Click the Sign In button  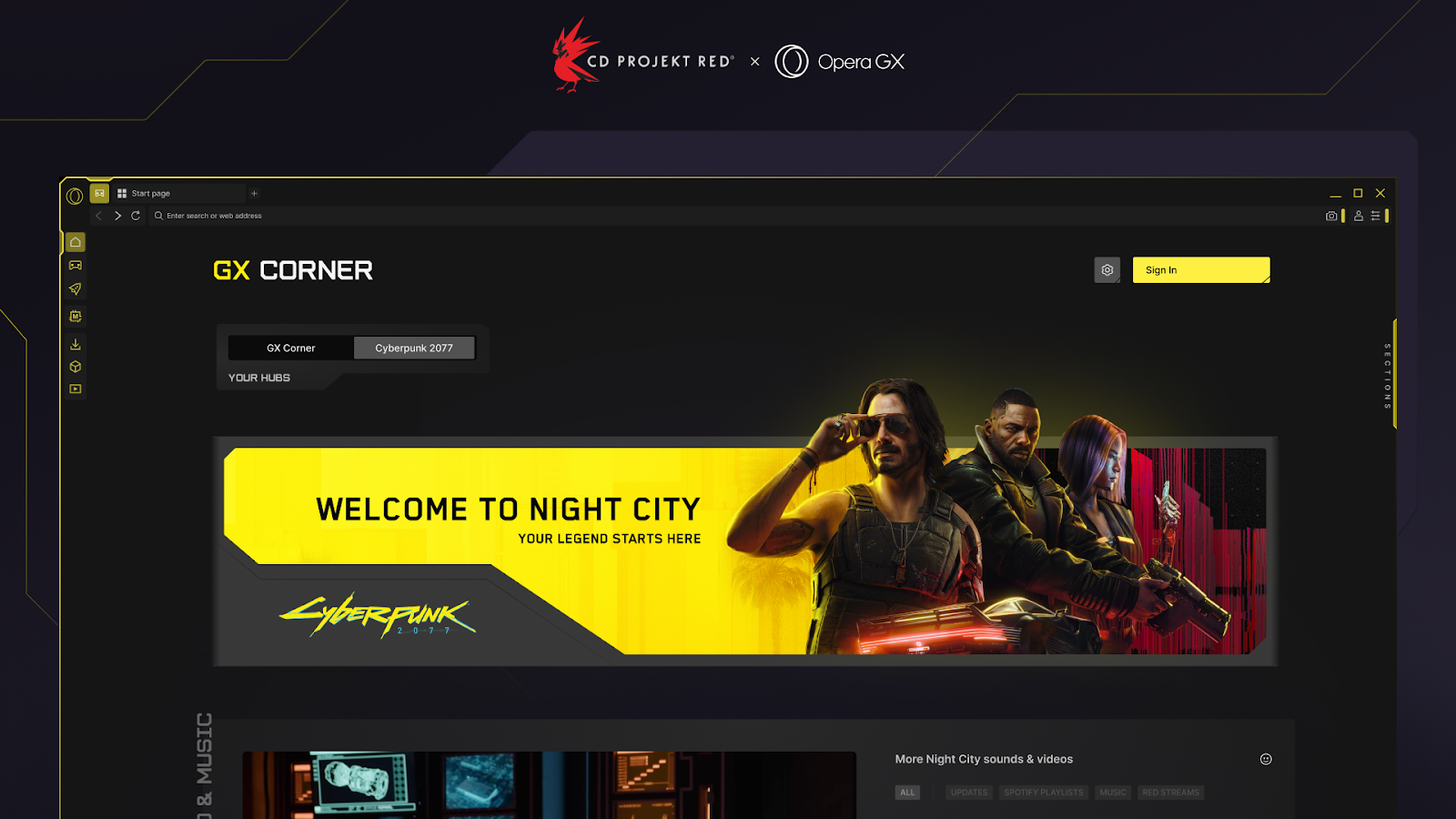point(1201,270)
